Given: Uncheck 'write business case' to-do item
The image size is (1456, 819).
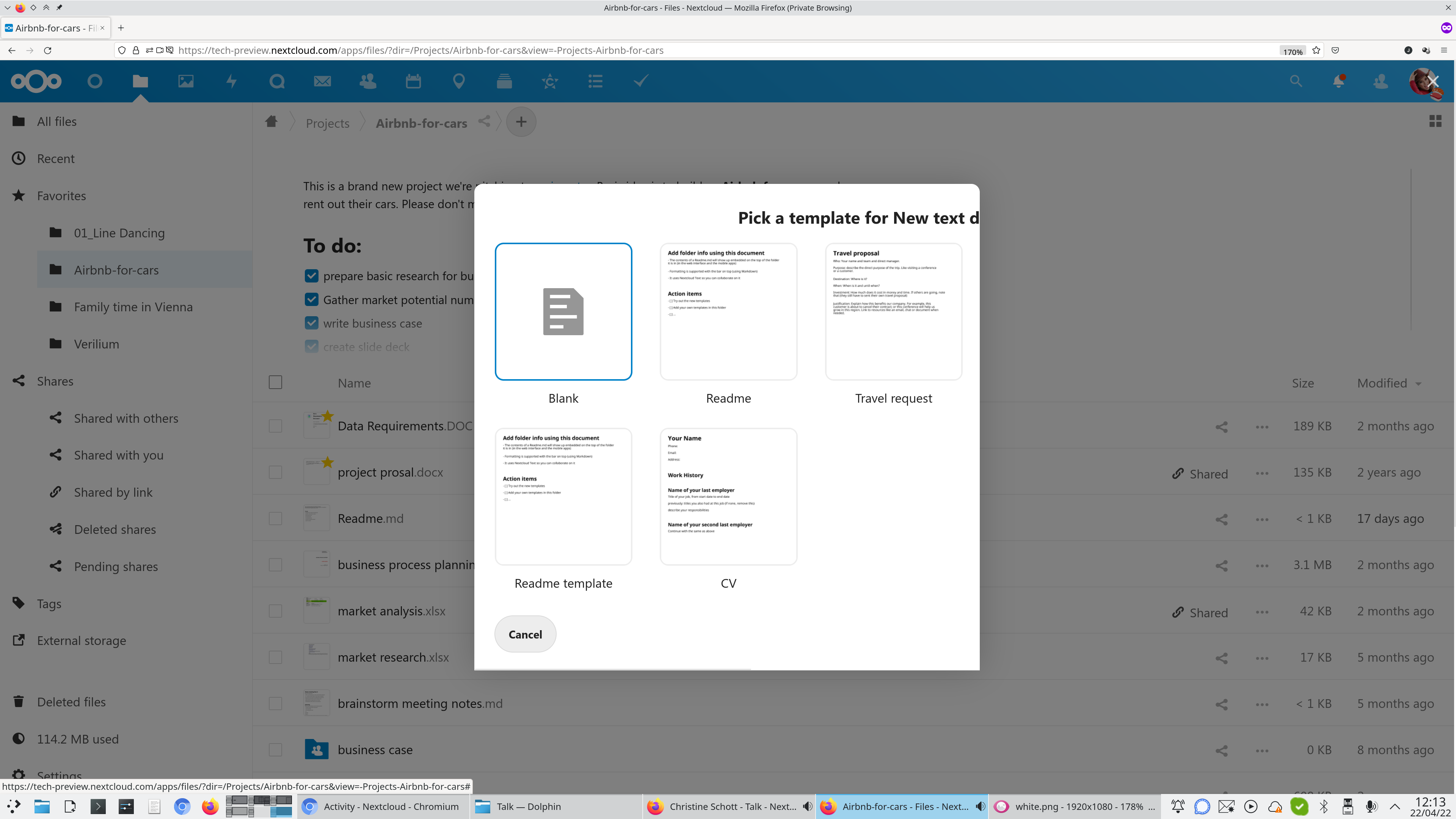Looking at the screenshot, I should (x=311, y=323).
